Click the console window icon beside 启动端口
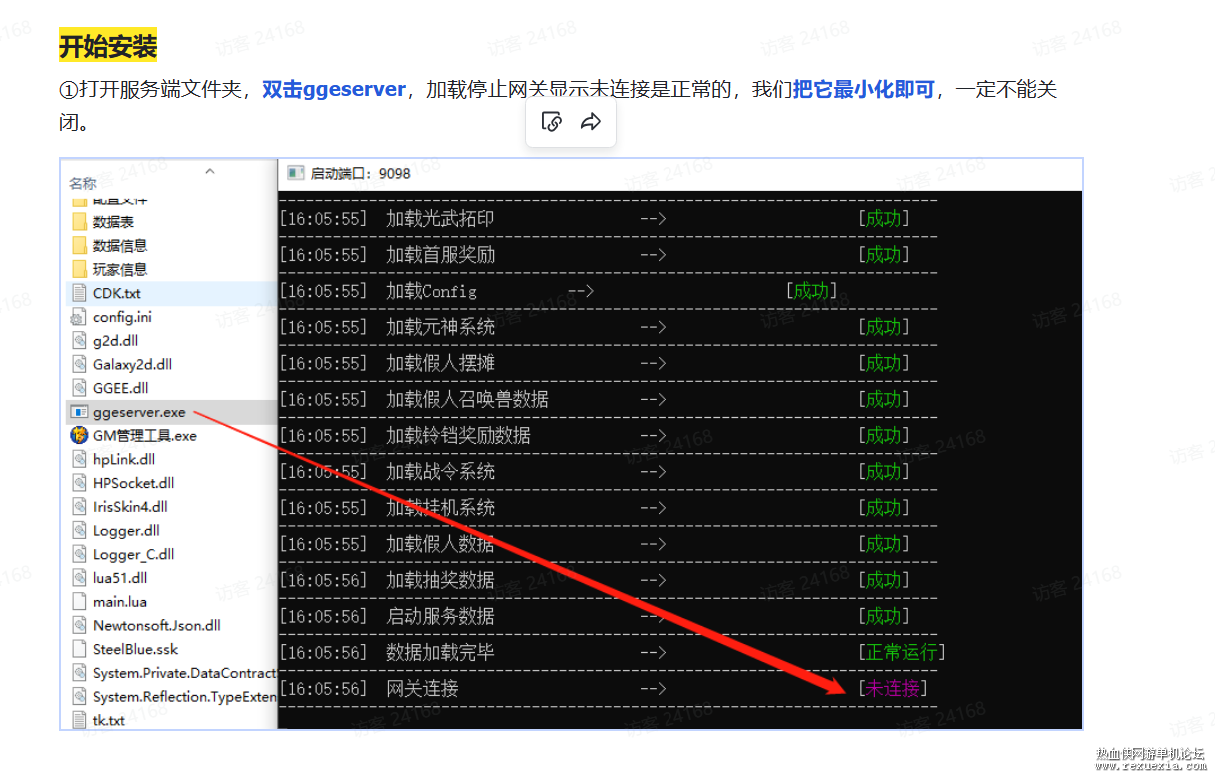This screenshot has width=1215, height=781. coord(295,173)
